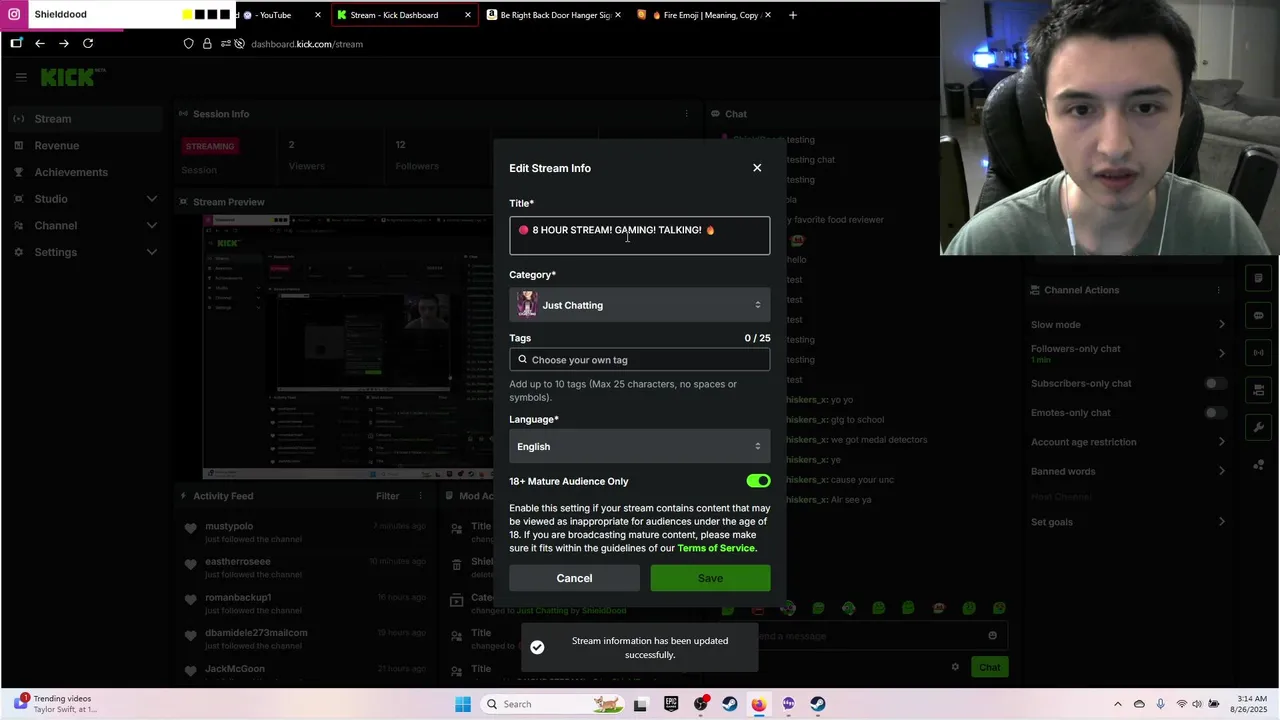Click the channel actions camera icon in right rail
This screenshot has height=720, width=1280.
coord(1258,391)
